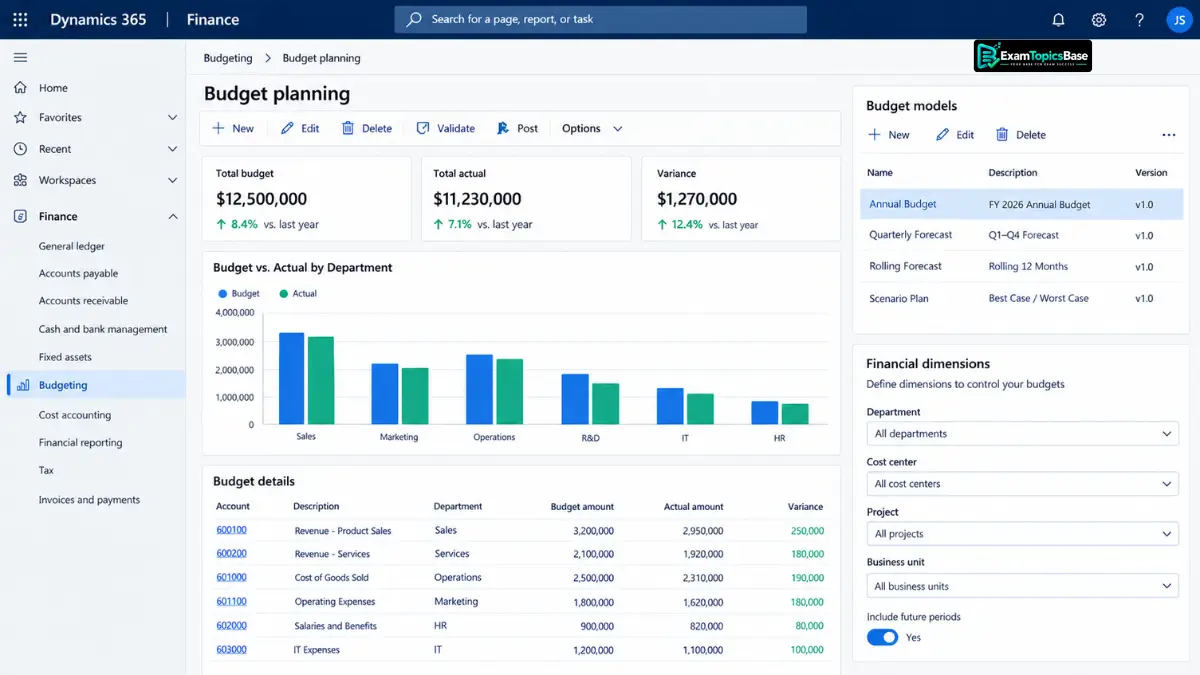1200x675 pixels.
Task: Select the Scenario Plan model row
Action: 1021,298
